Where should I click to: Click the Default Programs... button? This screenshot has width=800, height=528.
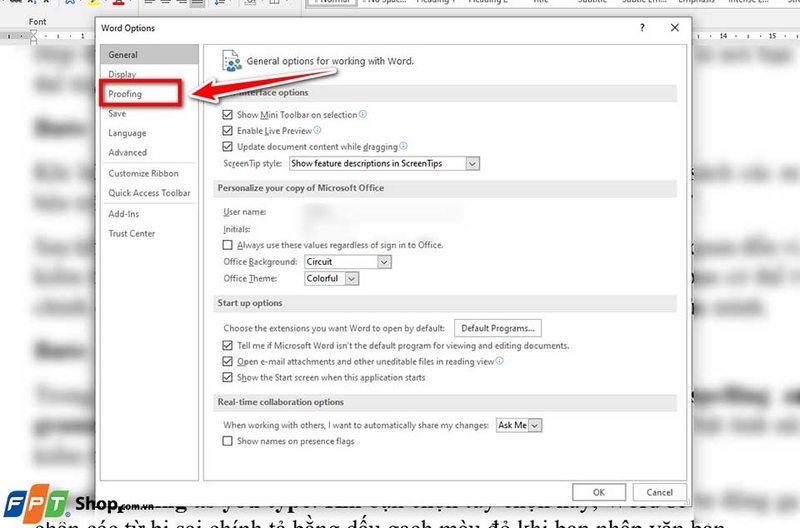tap(498, 328)
